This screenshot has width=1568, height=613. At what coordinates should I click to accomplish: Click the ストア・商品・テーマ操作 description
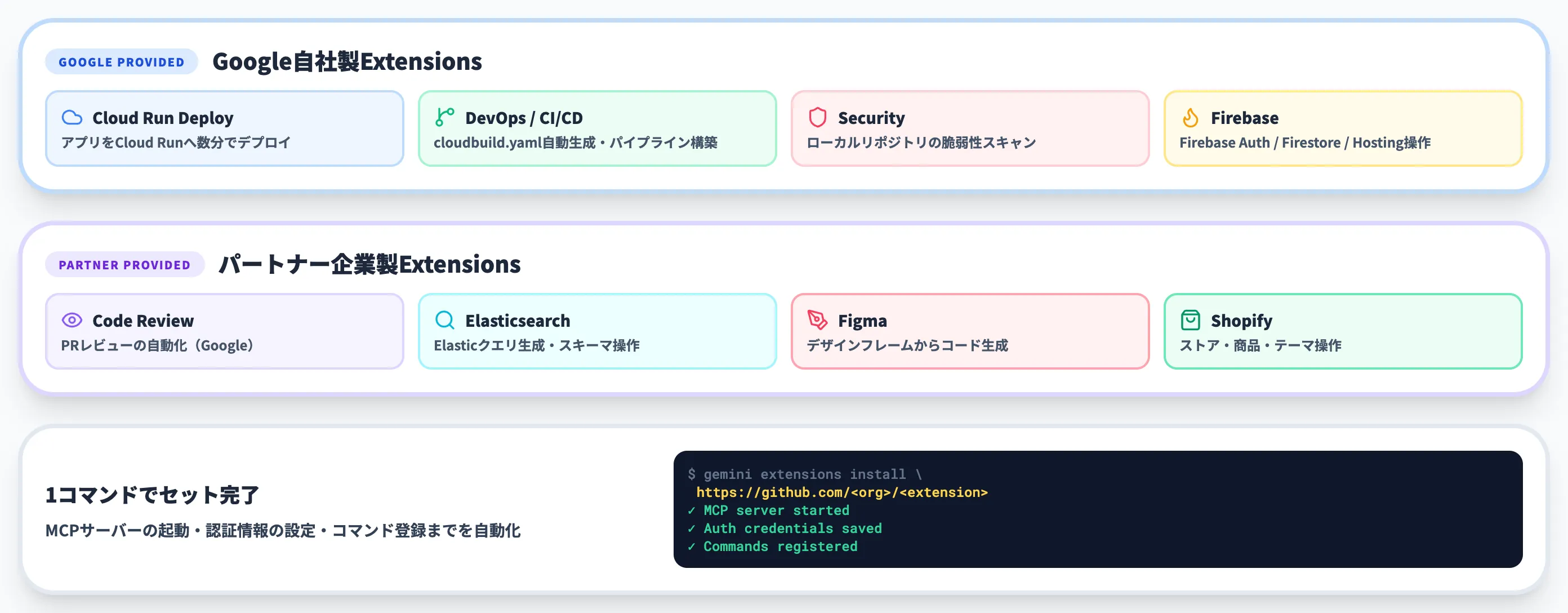1260,345
